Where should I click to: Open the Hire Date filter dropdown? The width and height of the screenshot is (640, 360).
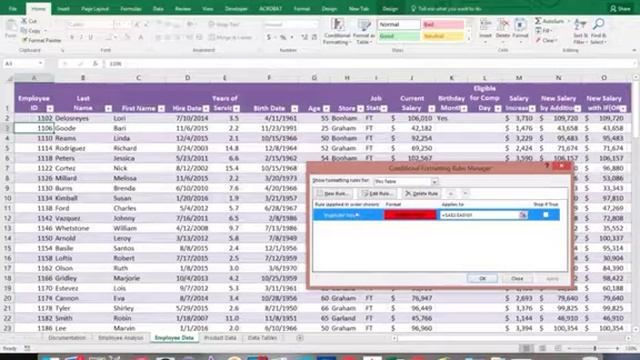(206, 109)
